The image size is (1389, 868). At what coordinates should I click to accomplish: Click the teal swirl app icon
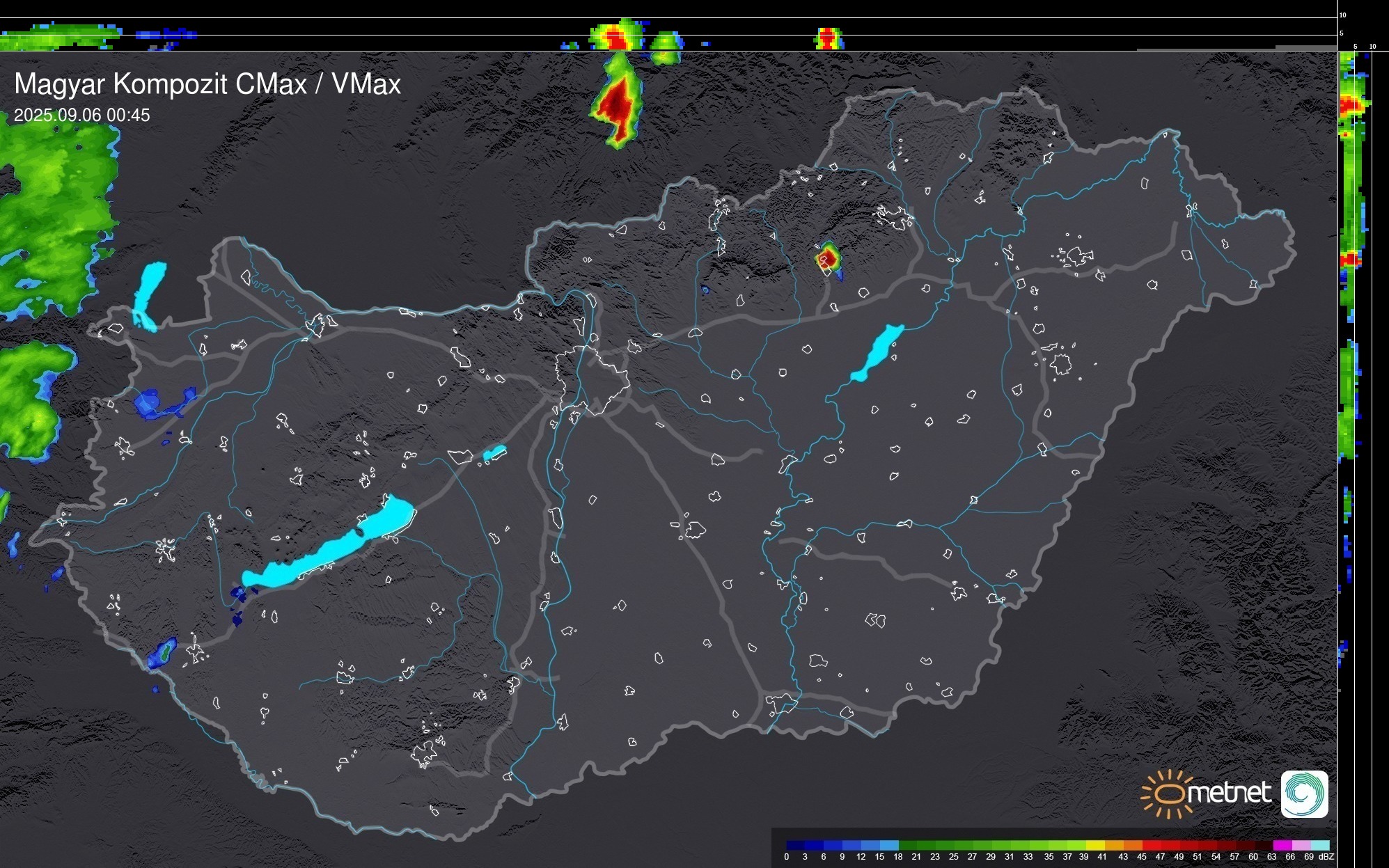[x=1304, y=794]
